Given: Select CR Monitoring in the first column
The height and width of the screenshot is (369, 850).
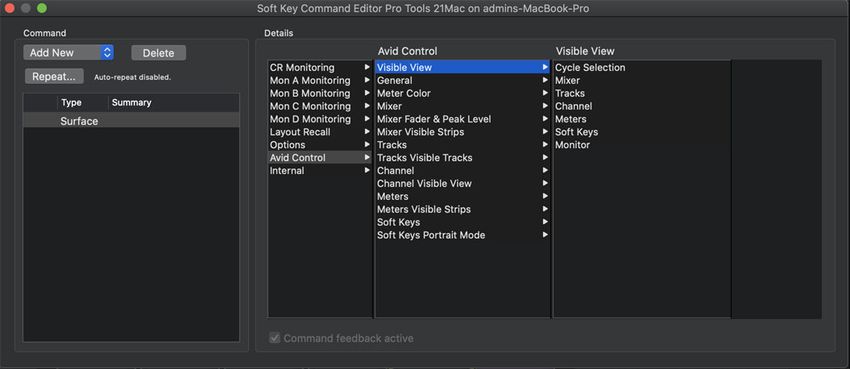Looking at the screenshot, I should coord(320,67).
